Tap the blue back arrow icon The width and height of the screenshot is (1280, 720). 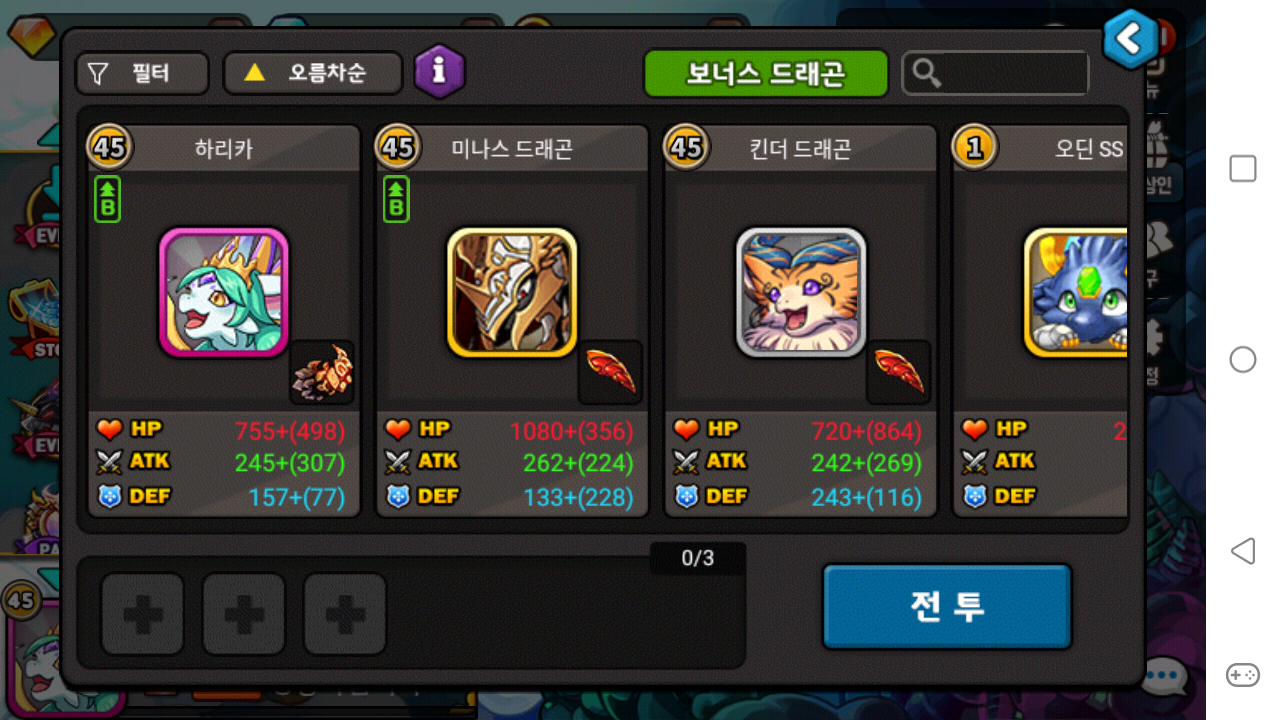click(x=1130, y=39)
